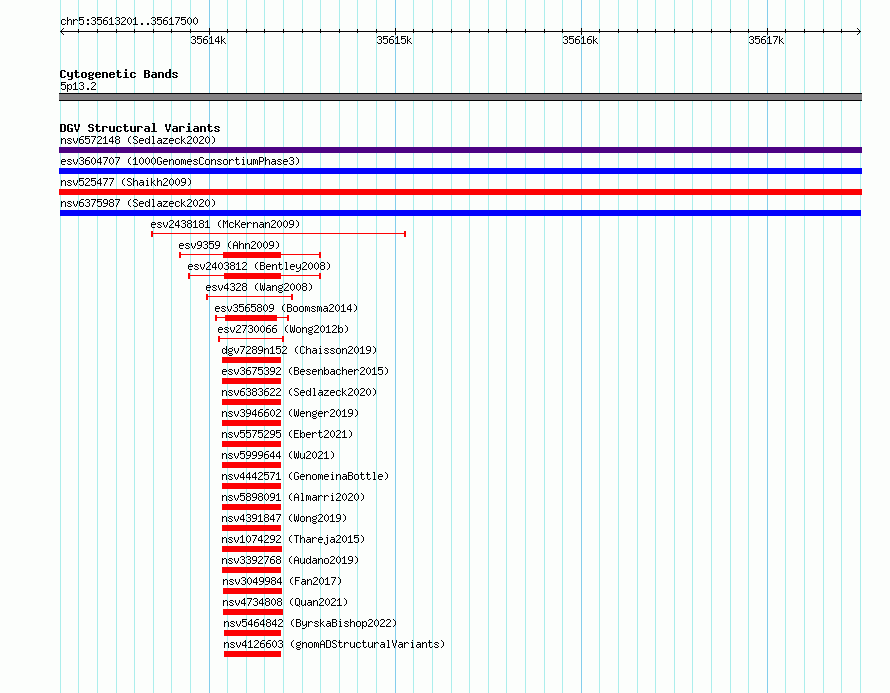The image size is (890, 693).
Task: Open the nsv6383622 (Sedlazeck2020) variant label
Action: 299,392
